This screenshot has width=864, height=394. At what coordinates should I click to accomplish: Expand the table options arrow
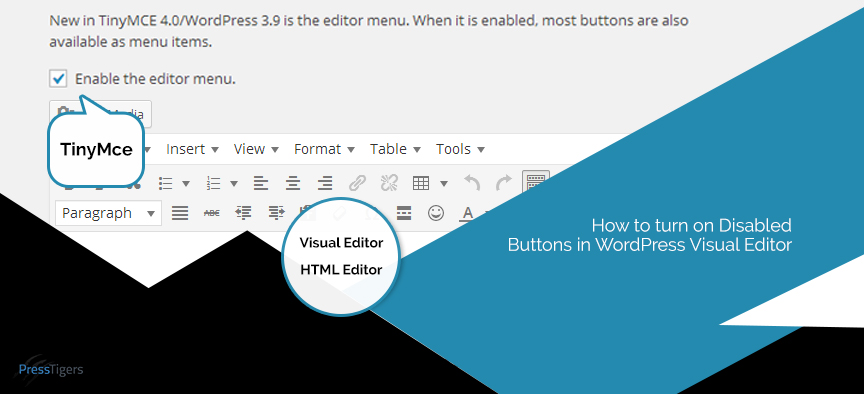[444, 183]
